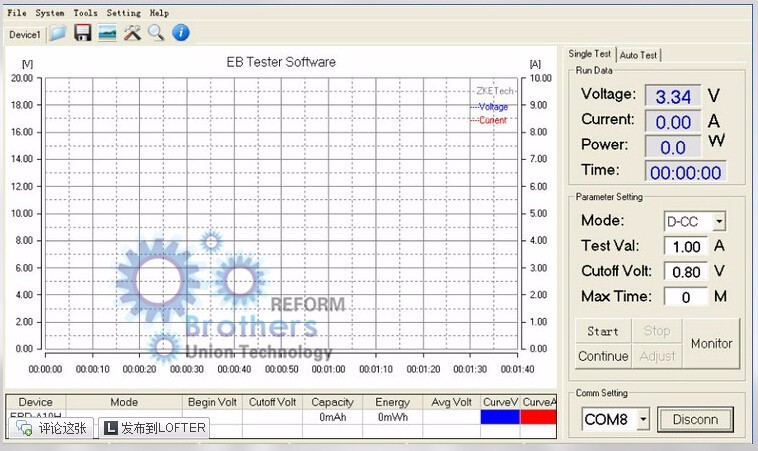Click the red Current legend entry in chart

tap(489, 120)
